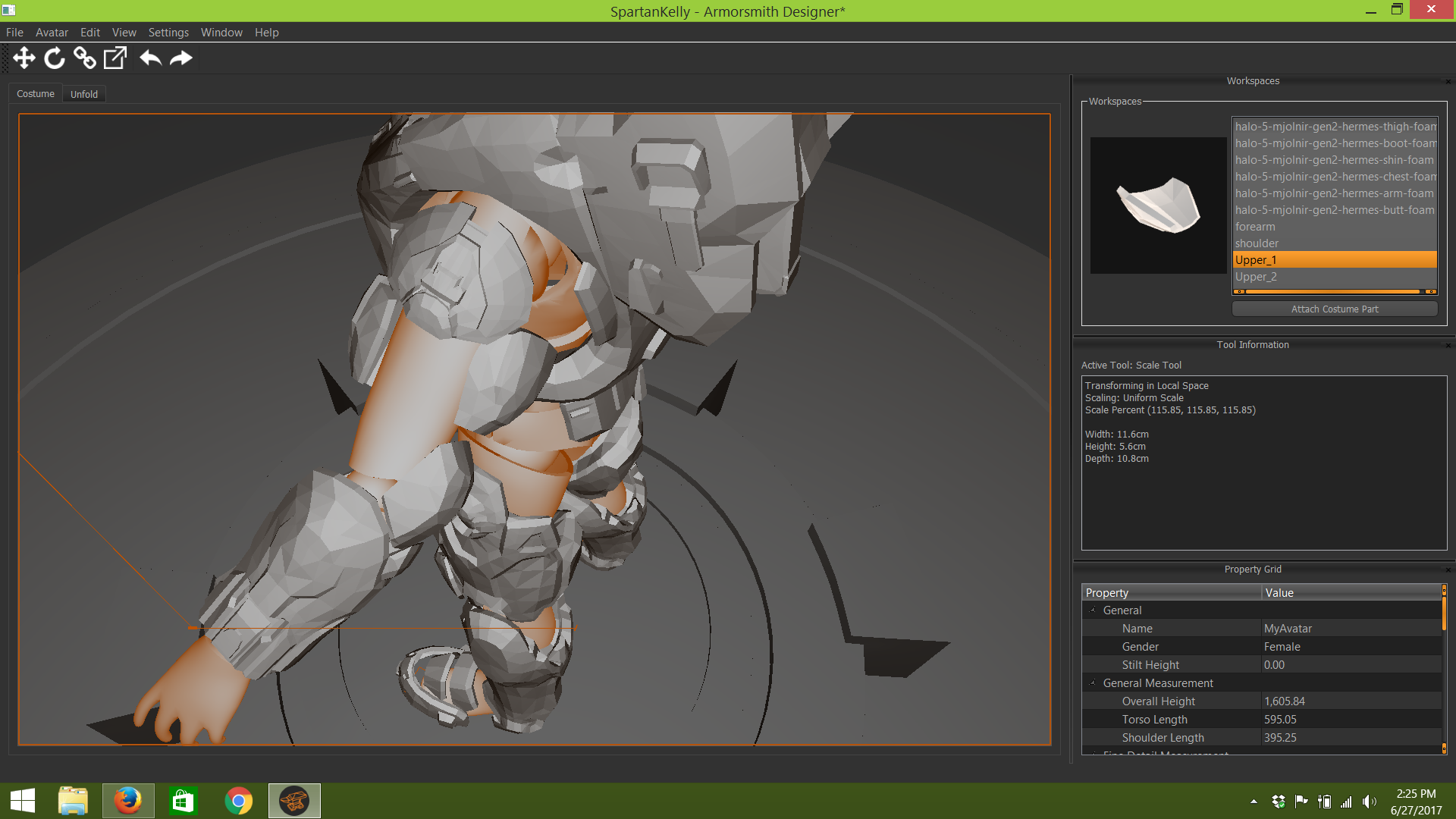Click the chain link tool icon
Viewport: 1456px width, 819px height.
click(x=85, y=58)
